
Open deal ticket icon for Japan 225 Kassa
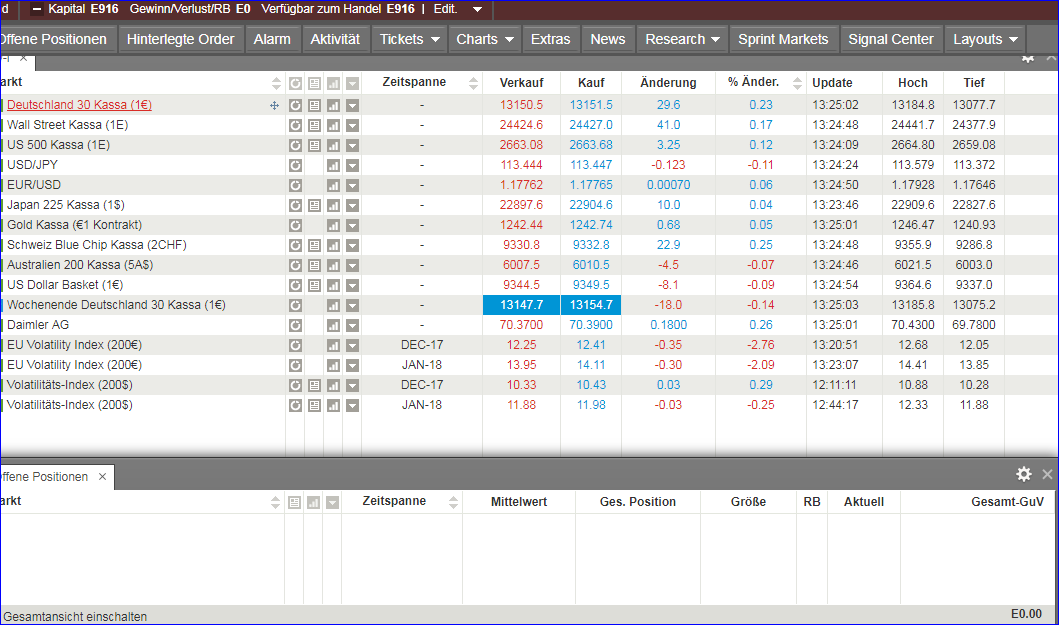click(314, 205)
